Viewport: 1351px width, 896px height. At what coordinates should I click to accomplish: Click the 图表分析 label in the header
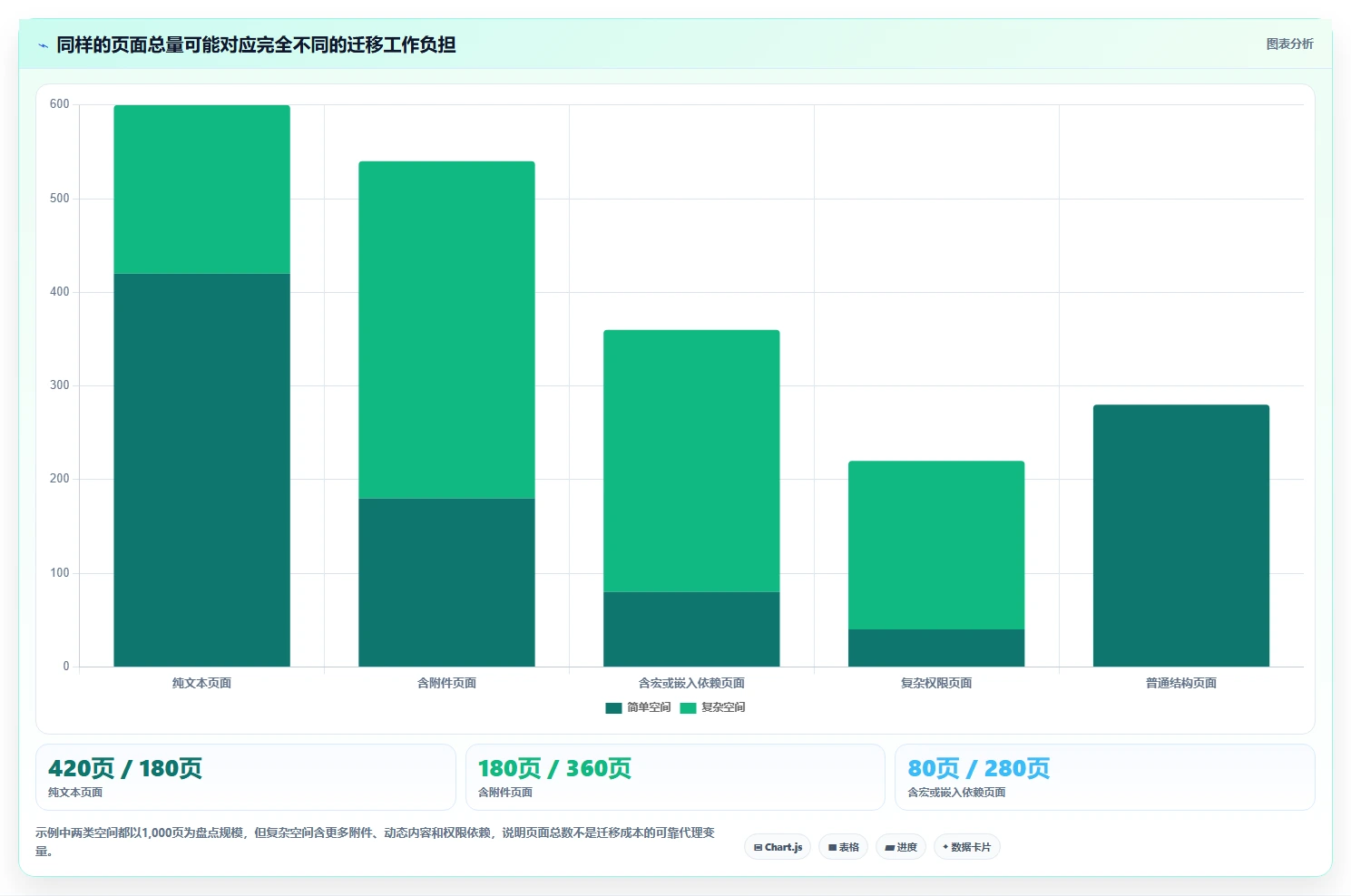click(x=1289, y=44)
